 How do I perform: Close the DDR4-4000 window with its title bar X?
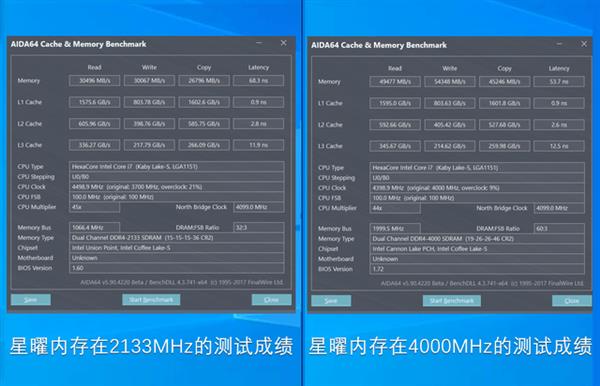pyautogui.click(x=584, y=44)
